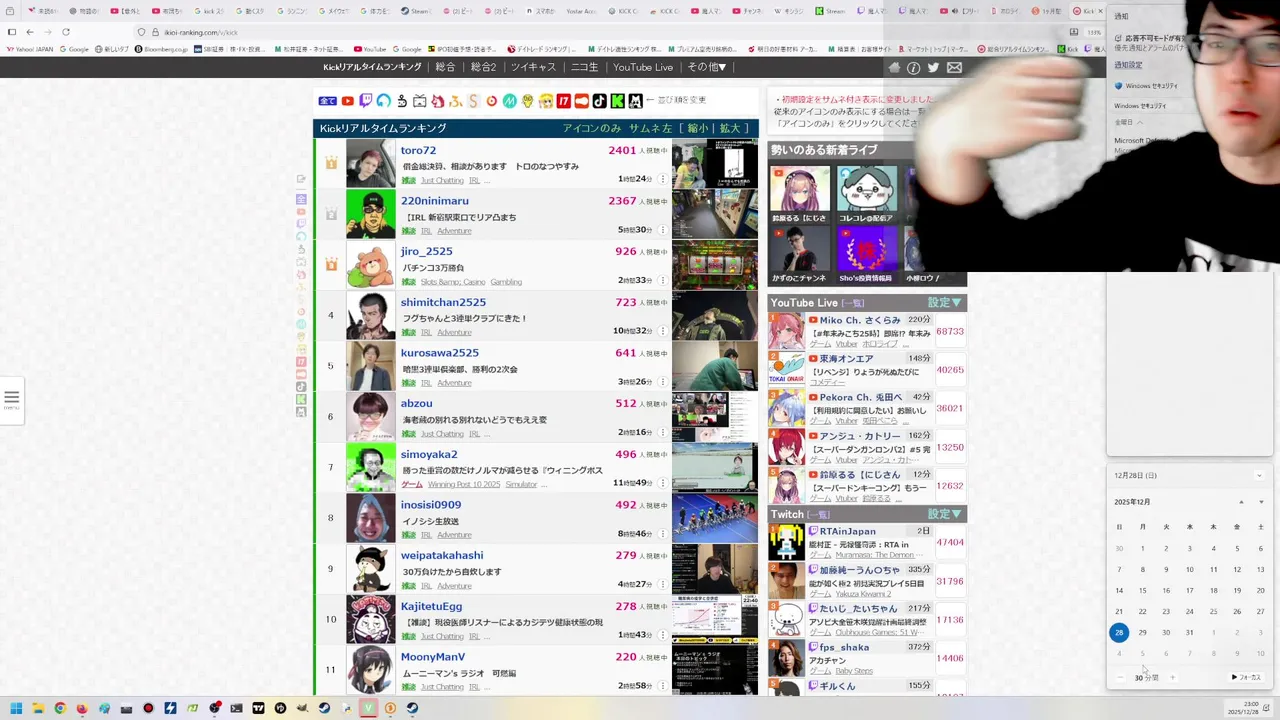Open the Windows Start button
This screenshot has height=720, width=1280.
coord(16,708)
